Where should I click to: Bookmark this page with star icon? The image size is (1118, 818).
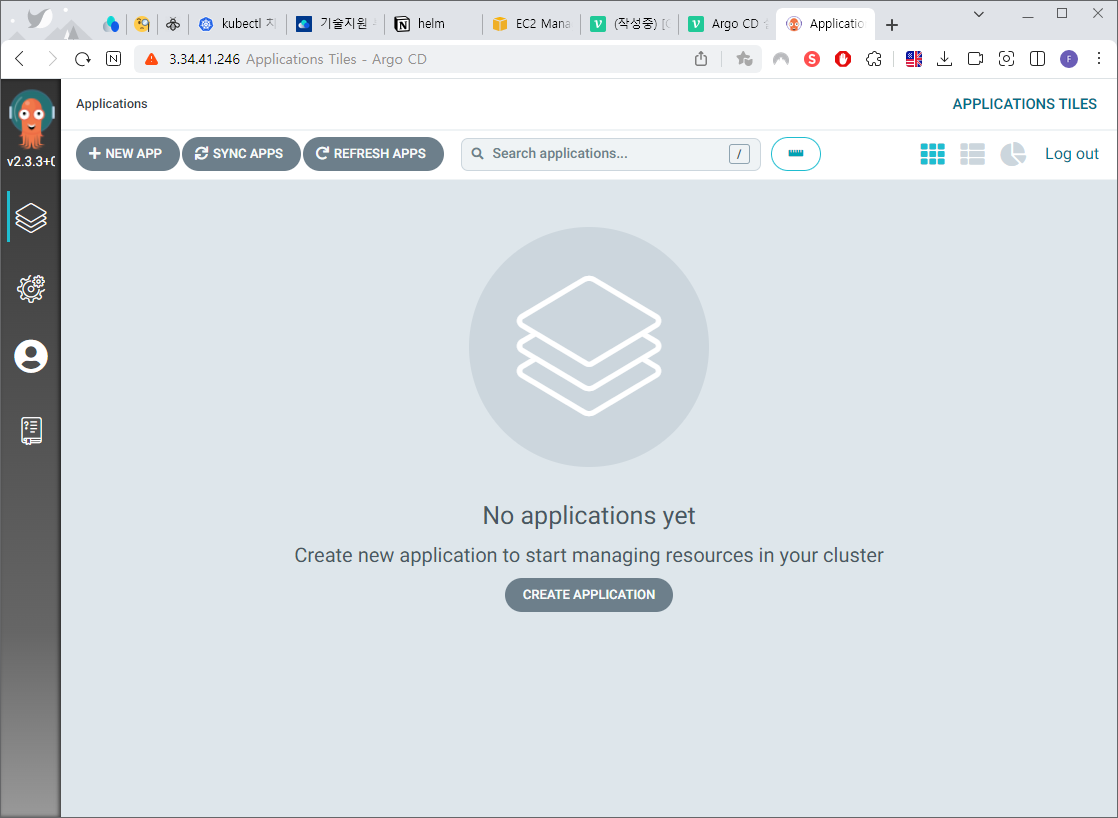coord(744,59)
